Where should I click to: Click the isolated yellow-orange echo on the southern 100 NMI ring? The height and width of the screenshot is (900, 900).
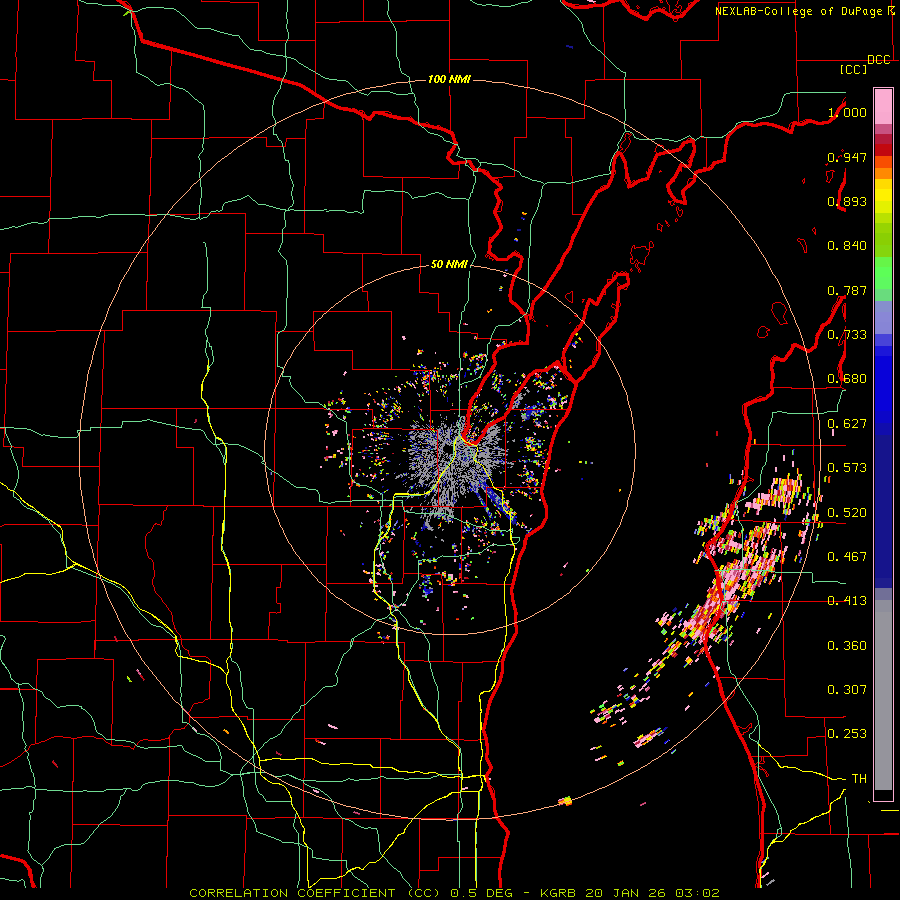[x=565, y=801]
